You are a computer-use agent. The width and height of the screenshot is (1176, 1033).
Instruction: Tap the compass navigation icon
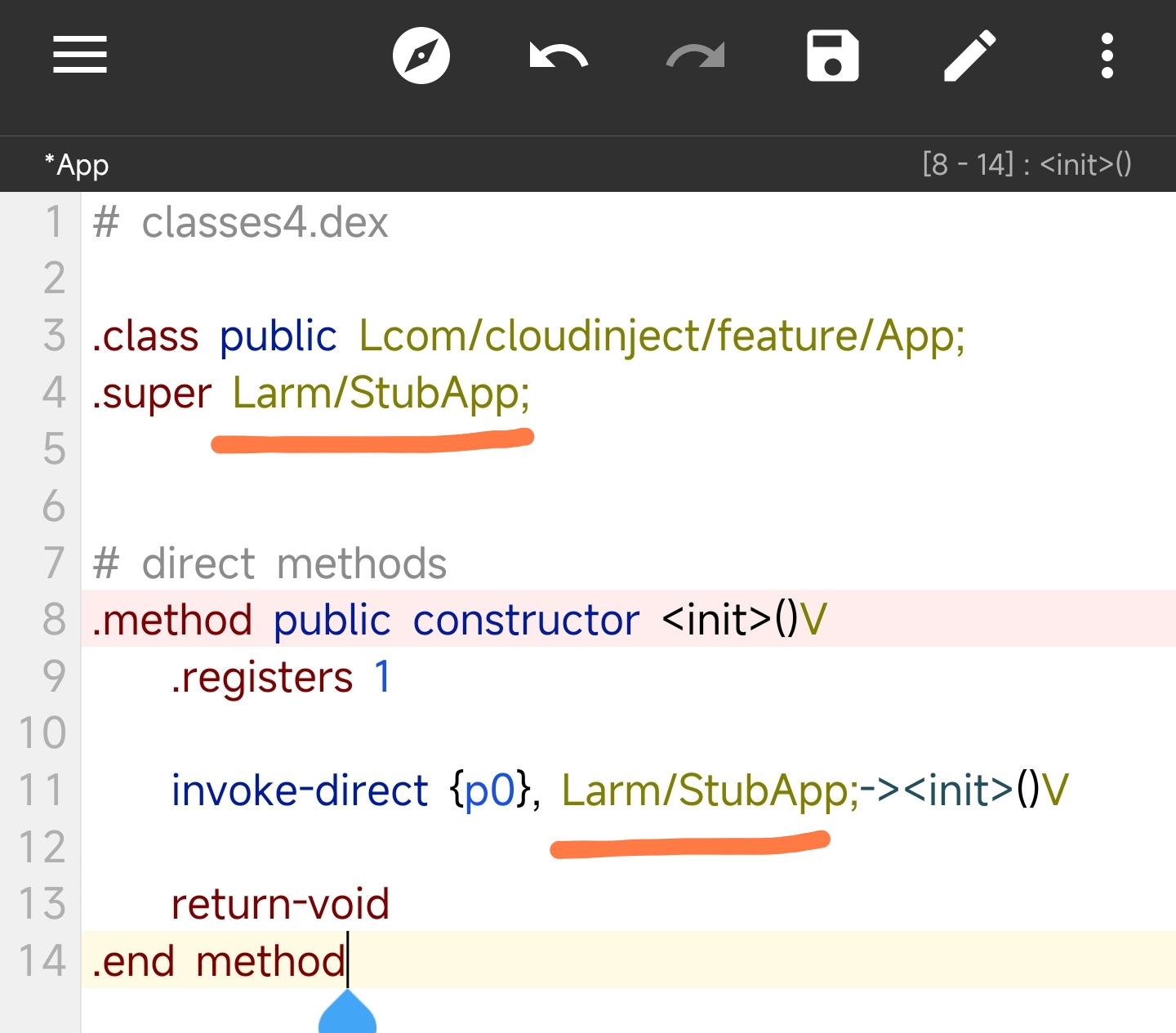click(x=421, y=56)
